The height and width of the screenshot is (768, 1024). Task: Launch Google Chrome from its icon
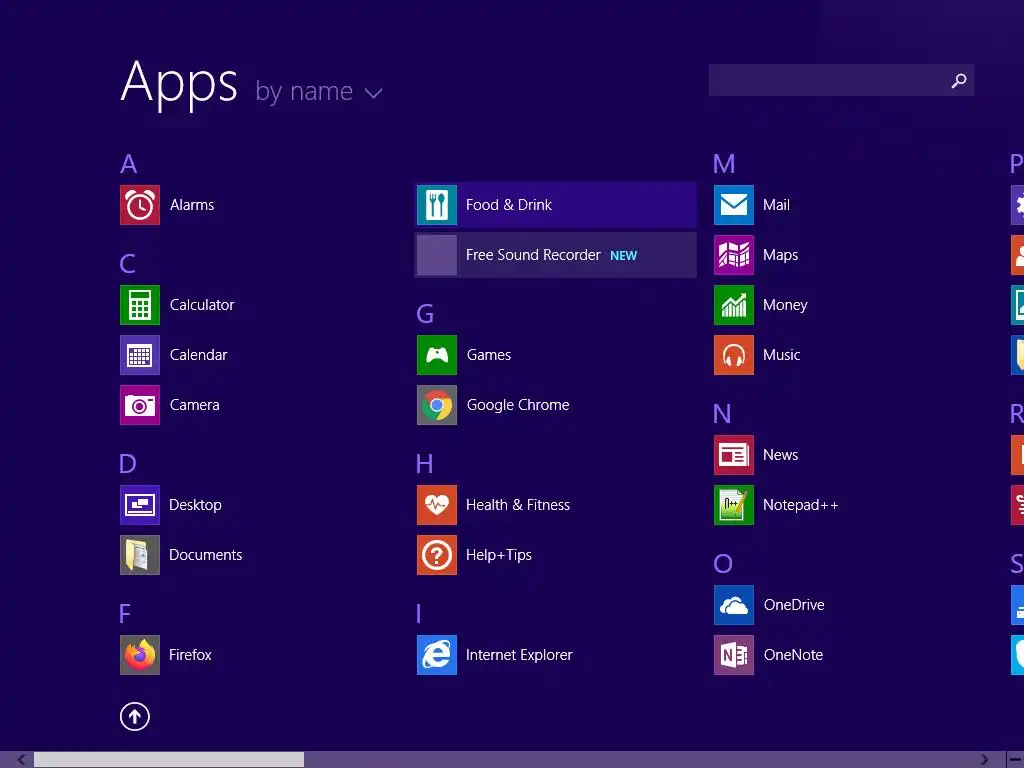pos(437,405)
